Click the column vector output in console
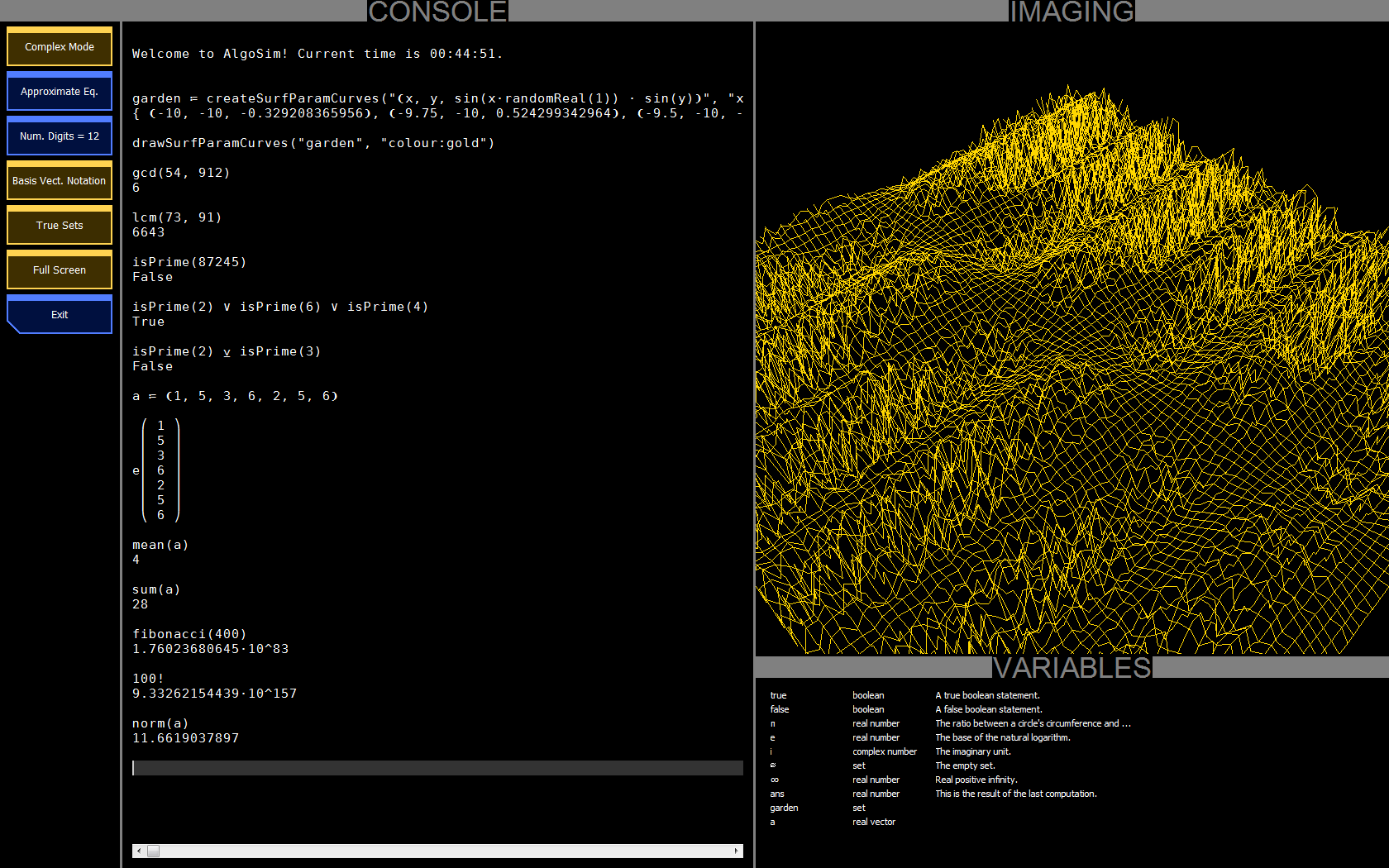The width and height of the screenshot is (1389, 868). click(157, 470)
